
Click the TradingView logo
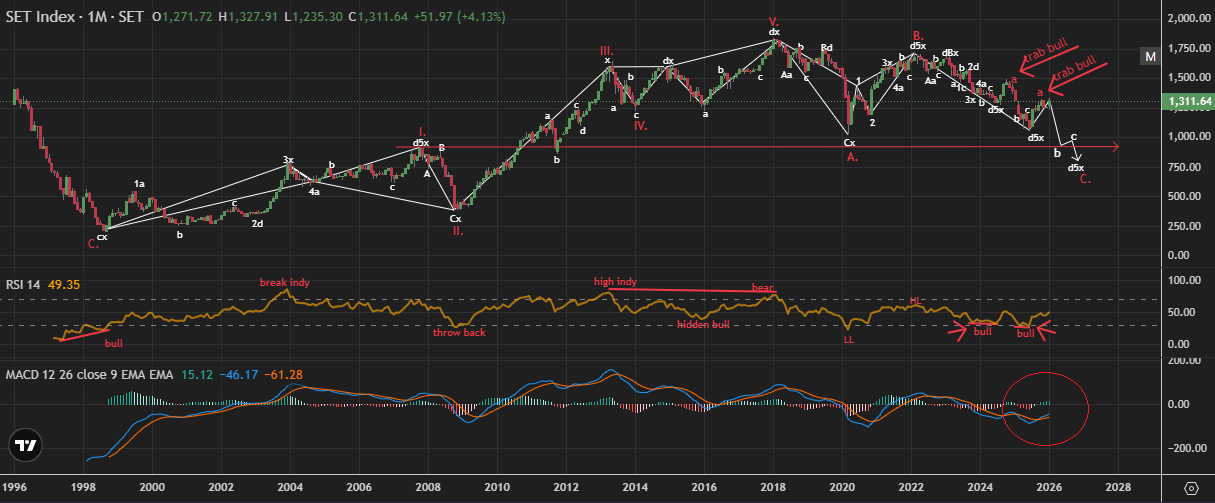(24, 447)
